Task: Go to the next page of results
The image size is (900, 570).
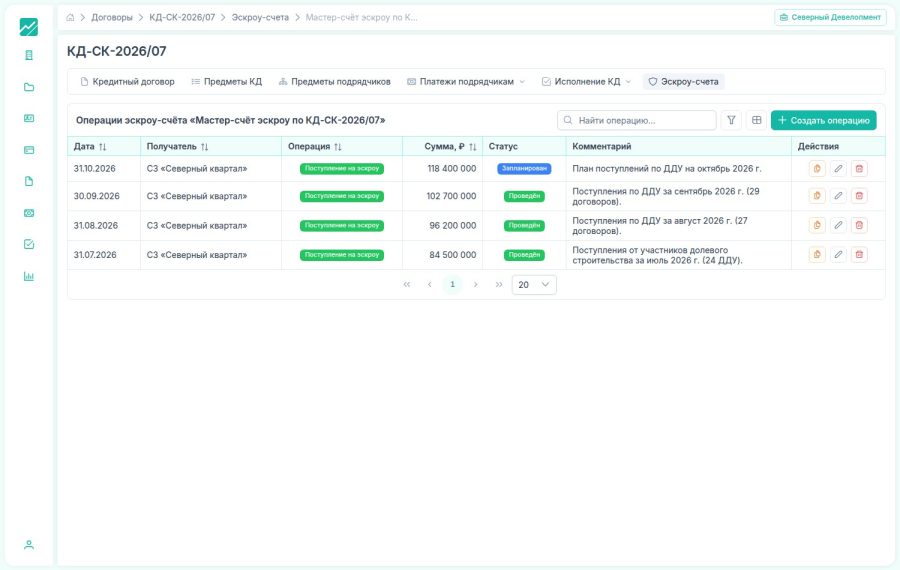Action: [475, 285]
